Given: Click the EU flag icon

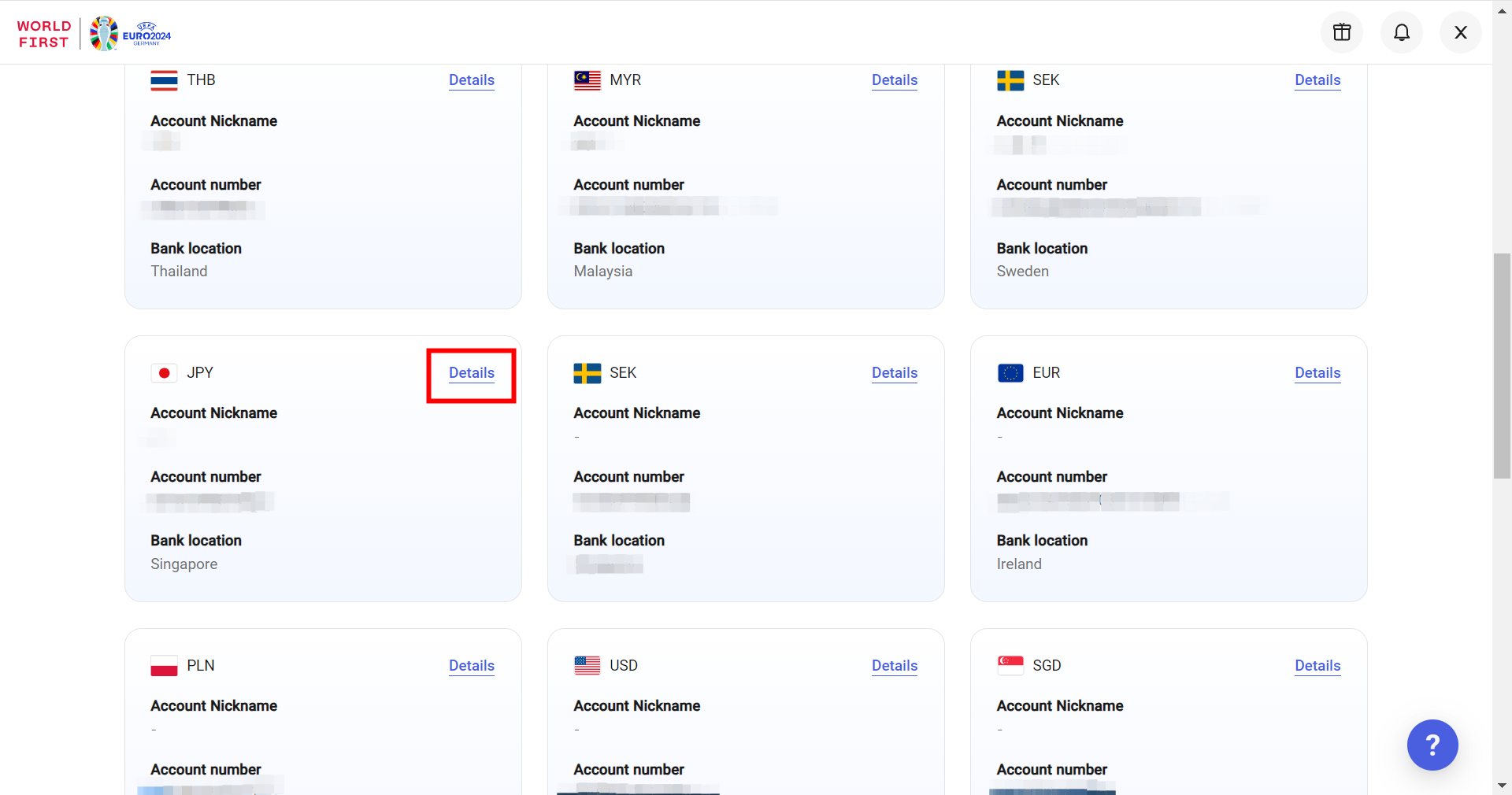Looking at the screenshot, I should pos(1010,373).
